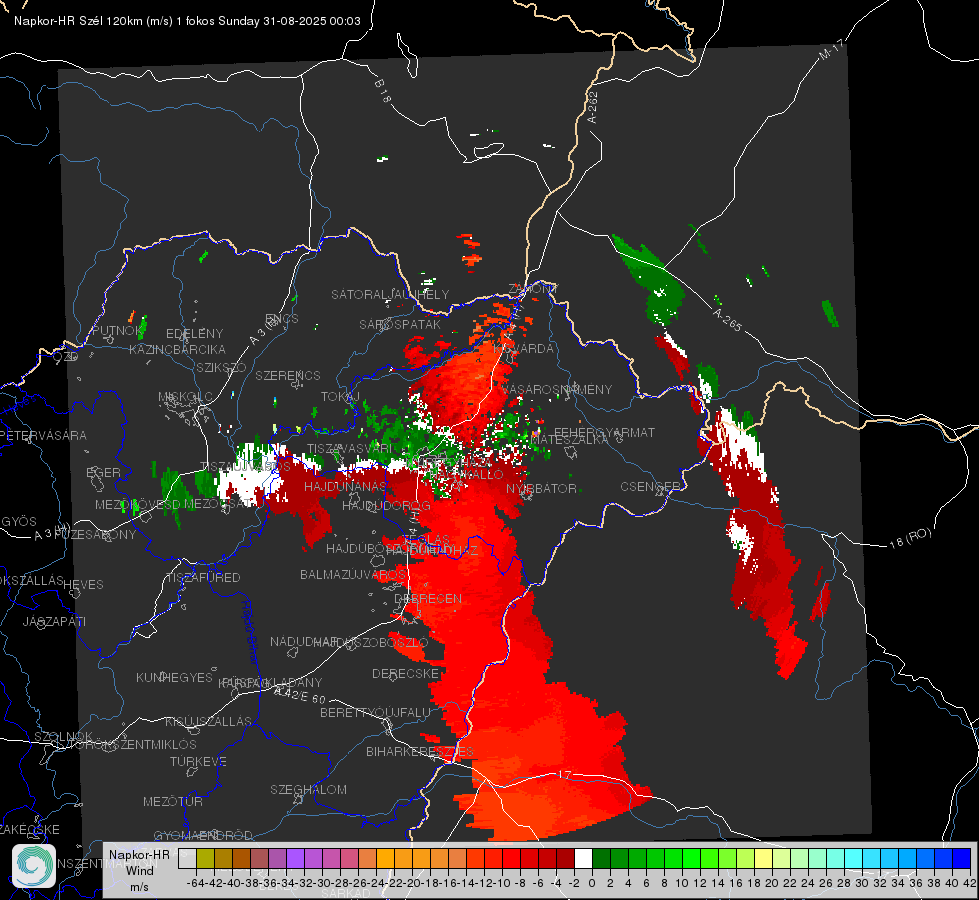Click the timestamp 'Sunday 31-08-2025 00:03'
This screenshot has height=900, width=979.
290,21
